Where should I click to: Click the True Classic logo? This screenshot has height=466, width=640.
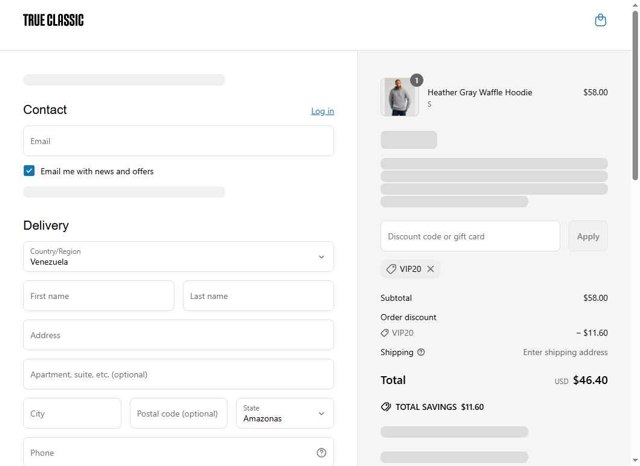[53, 20]
